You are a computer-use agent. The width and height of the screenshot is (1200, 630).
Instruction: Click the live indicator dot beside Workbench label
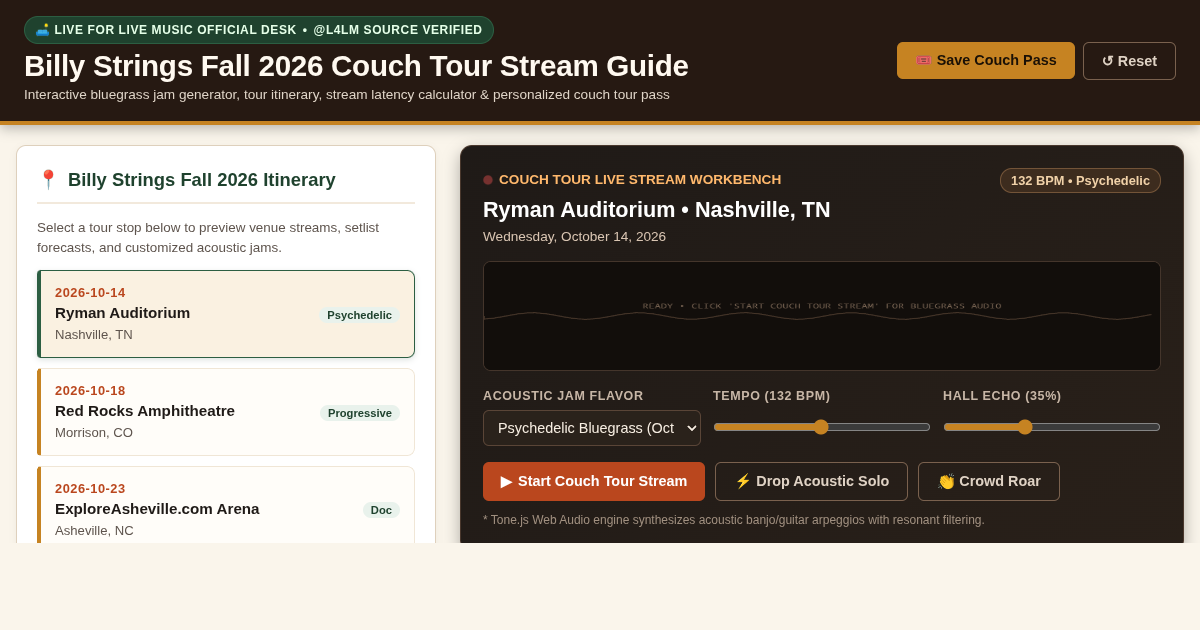(488, 180)
